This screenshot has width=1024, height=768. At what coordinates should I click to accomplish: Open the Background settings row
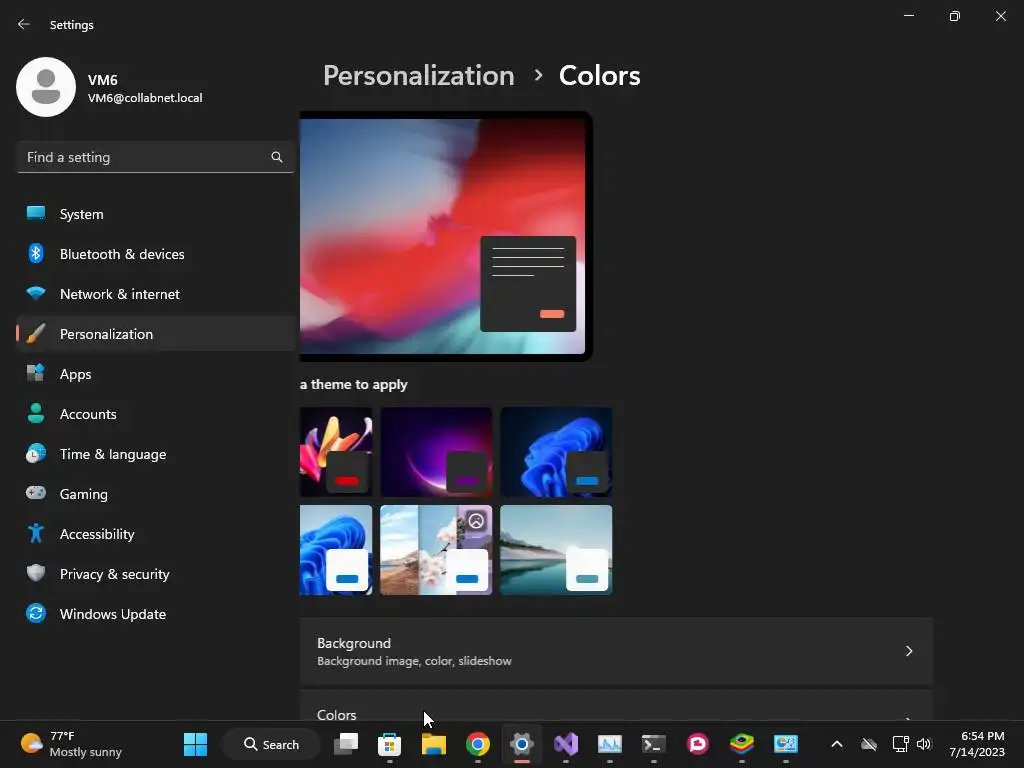pos(616,651)
